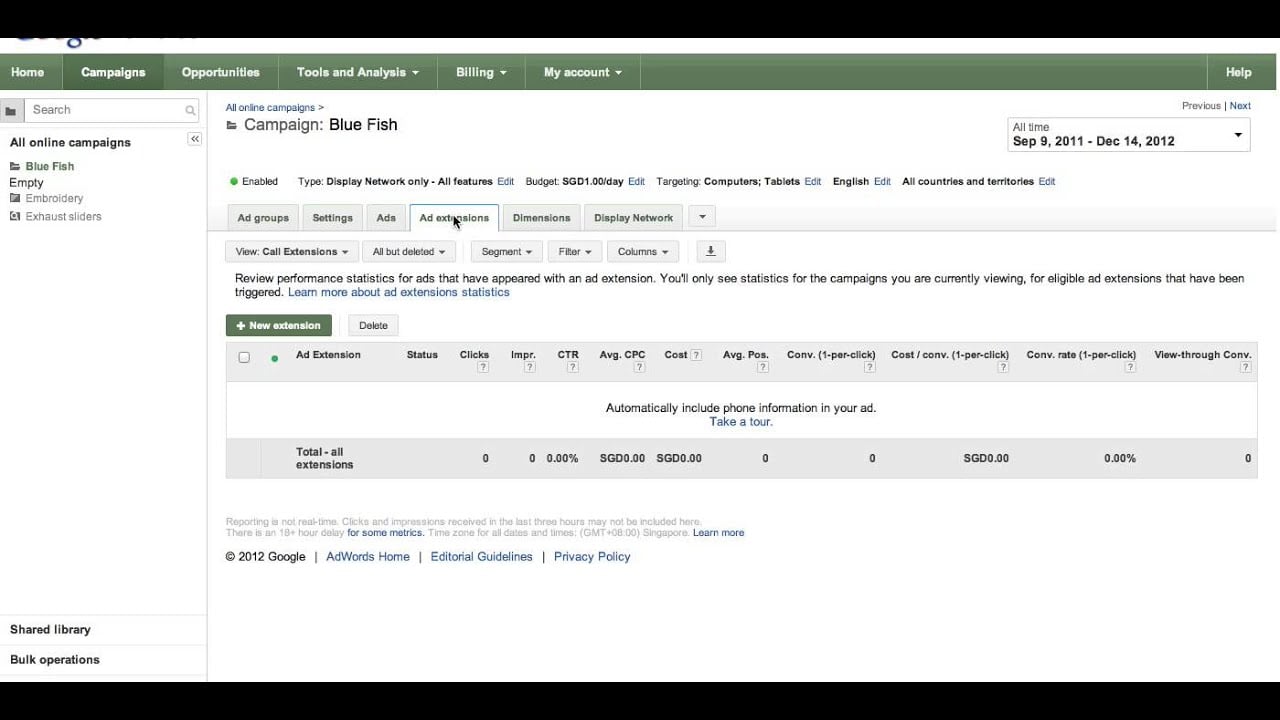Click the help icon under Clicks column
Viewport: 1280px width, 720px height.
click(483, 368)
